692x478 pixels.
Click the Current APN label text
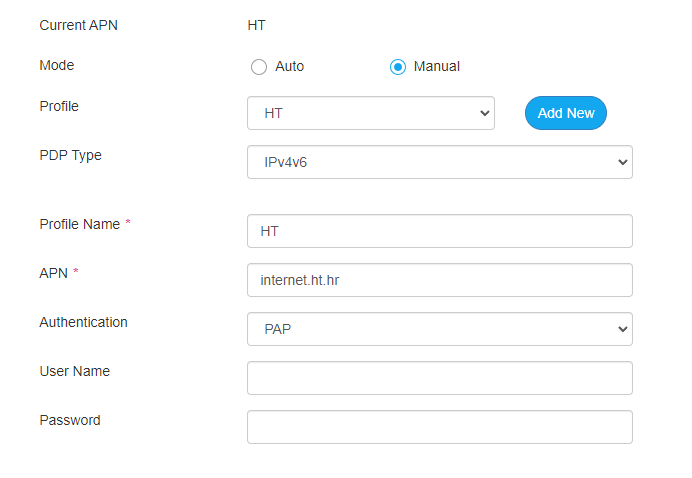coord(78,25)
